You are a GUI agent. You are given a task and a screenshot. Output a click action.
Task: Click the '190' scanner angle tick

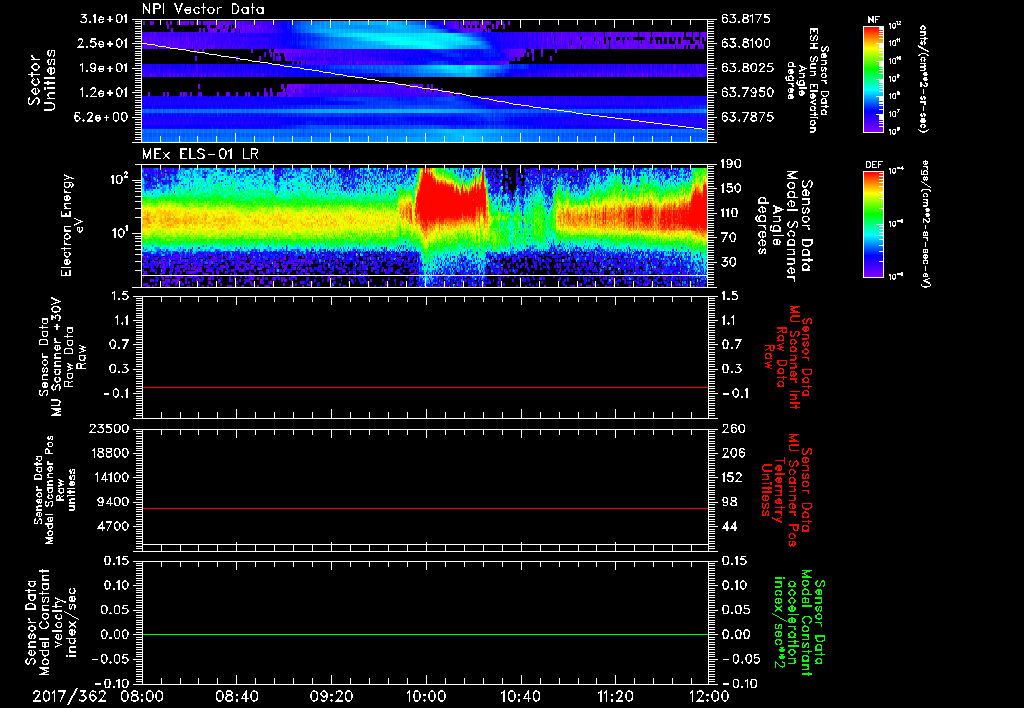click(731, 164)
